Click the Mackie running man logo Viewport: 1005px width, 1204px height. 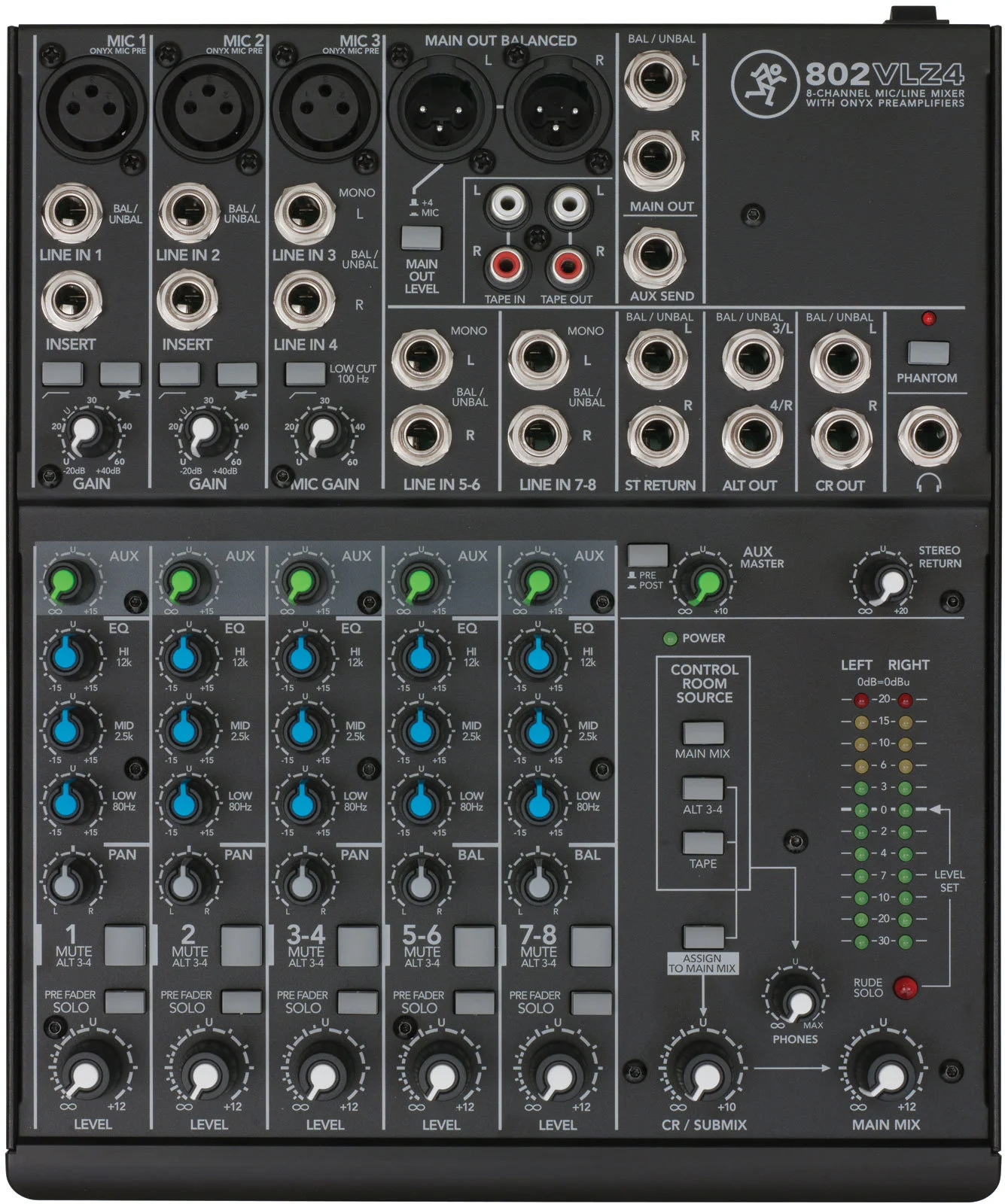(x=763, y=82)
